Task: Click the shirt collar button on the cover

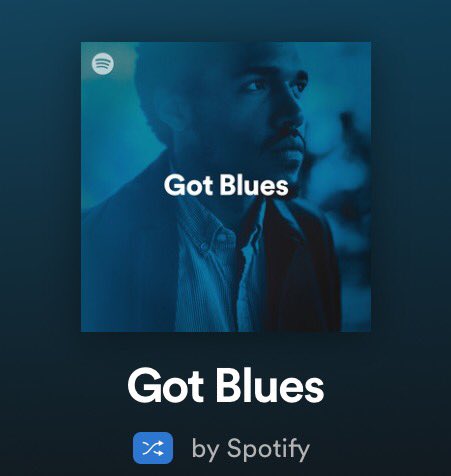Action: tap(204, 246)
